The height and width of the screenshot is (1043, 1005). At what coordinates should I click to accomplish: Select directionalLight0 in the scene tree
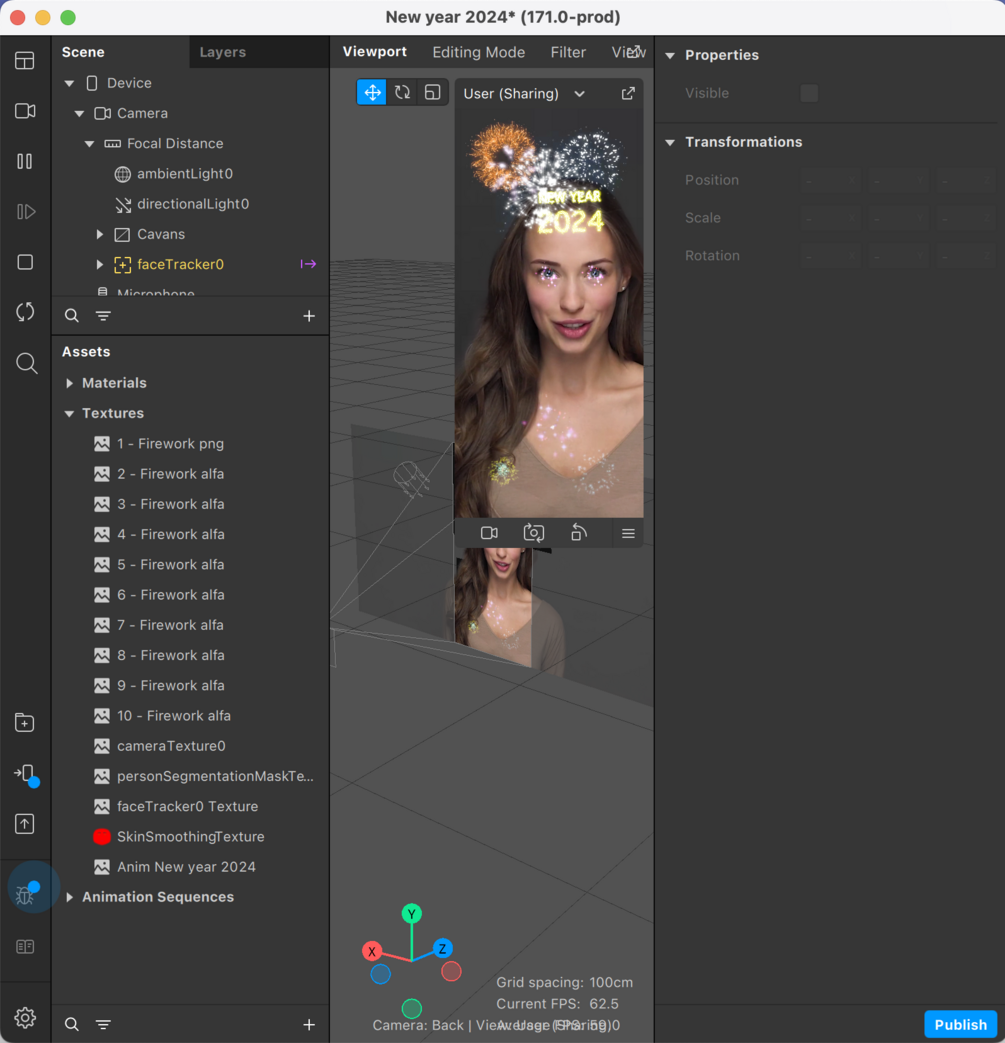pyautogui.click(x=192, y=204)
